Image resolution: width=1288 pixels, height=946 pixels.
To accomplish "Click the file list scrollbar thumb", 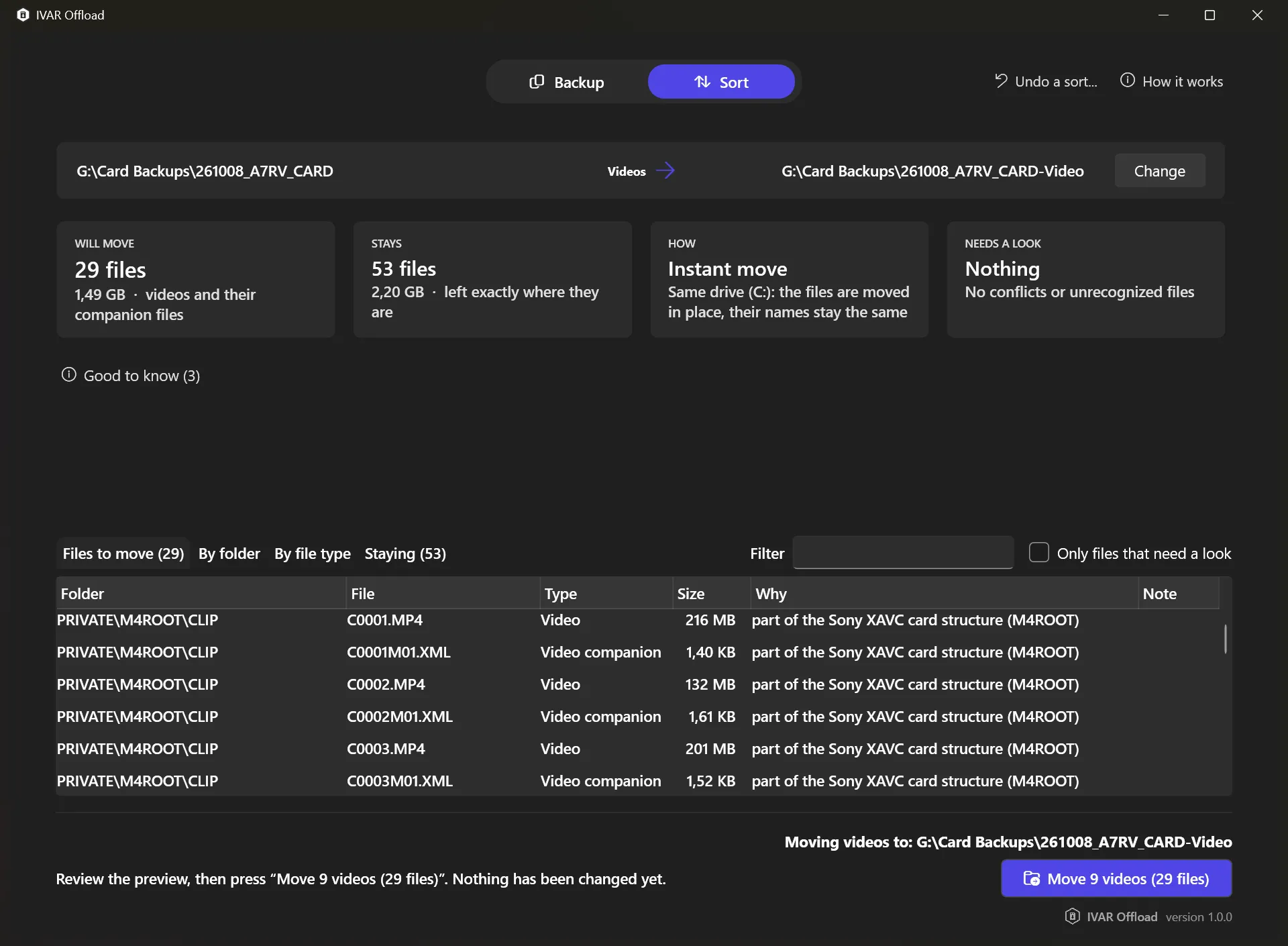I will click(1225, 639).
